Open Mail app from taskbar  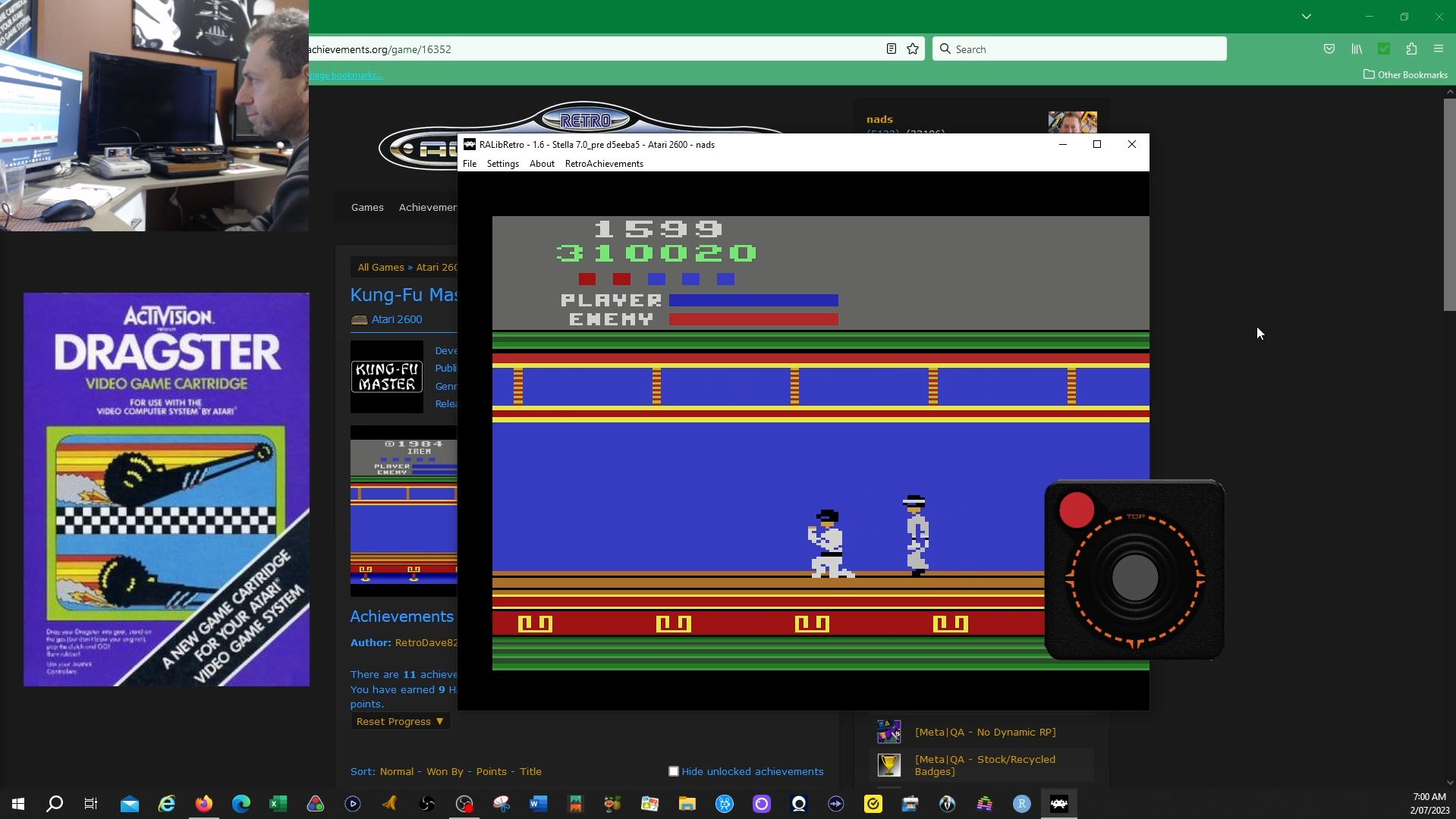130,804
